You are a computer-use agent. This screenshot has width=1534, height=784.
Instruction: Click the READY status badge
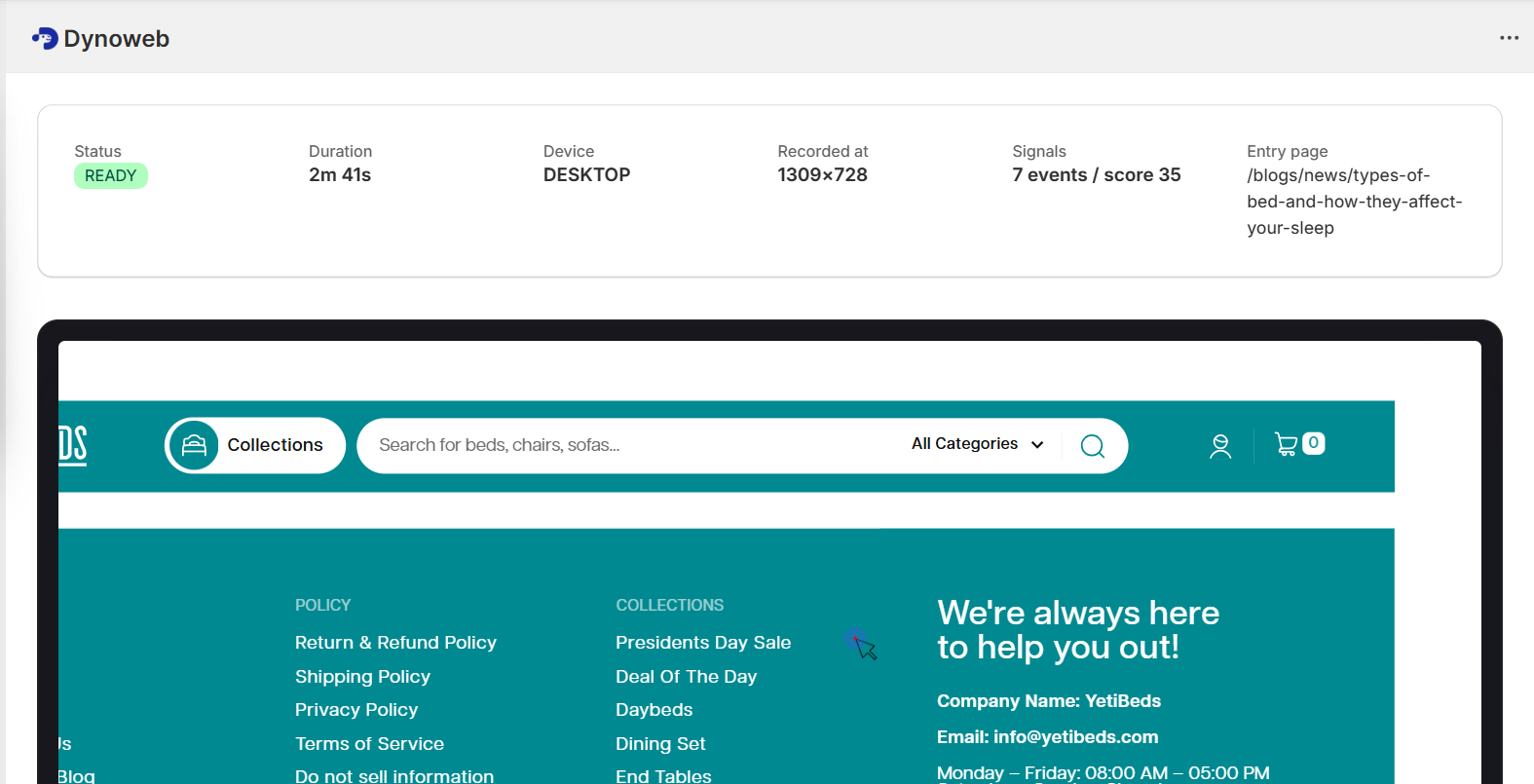tap(110, 176)
